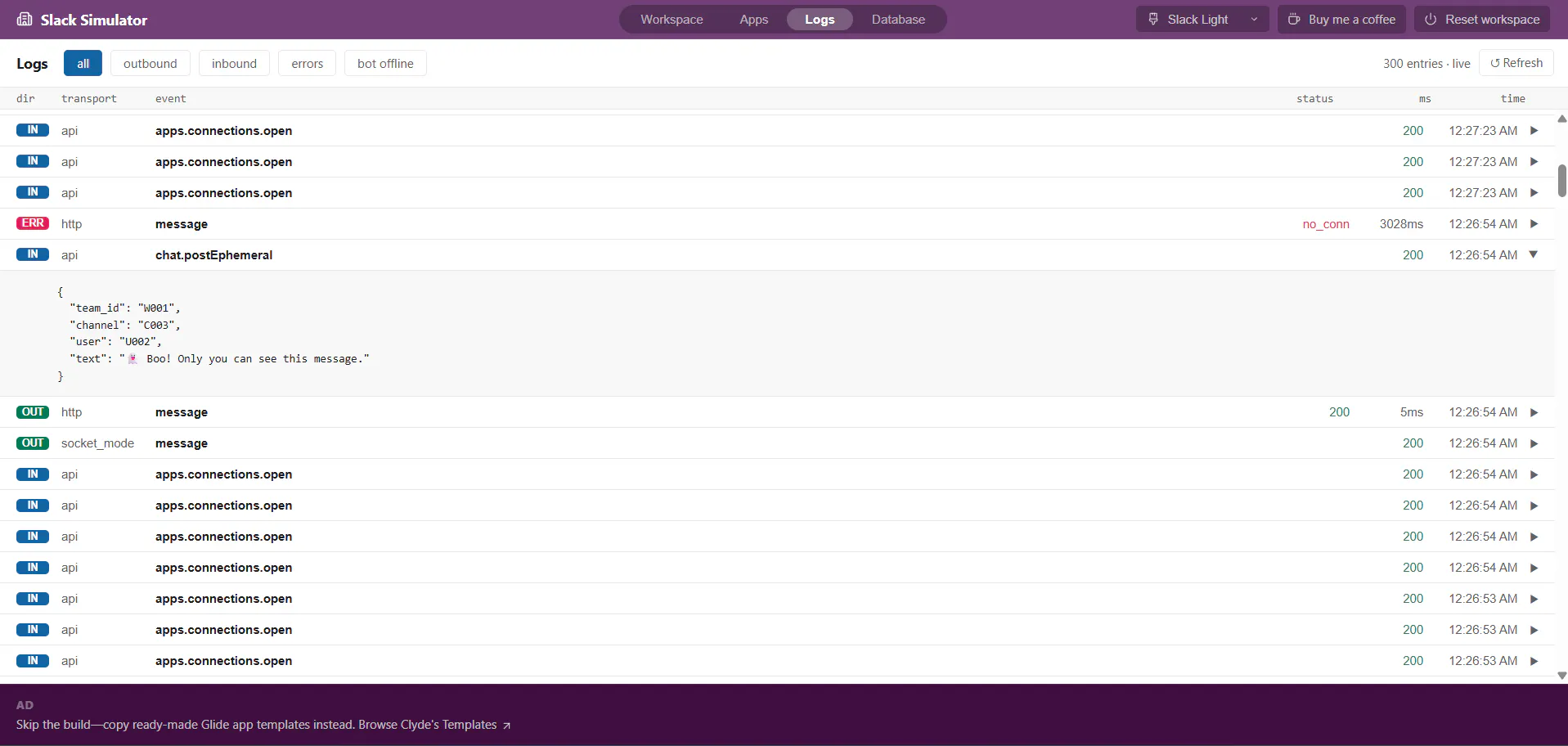Viewport: 1568px width, 746px height.
Task: Expand the socket_mode message row
Action: click(x=1534, y=443)
